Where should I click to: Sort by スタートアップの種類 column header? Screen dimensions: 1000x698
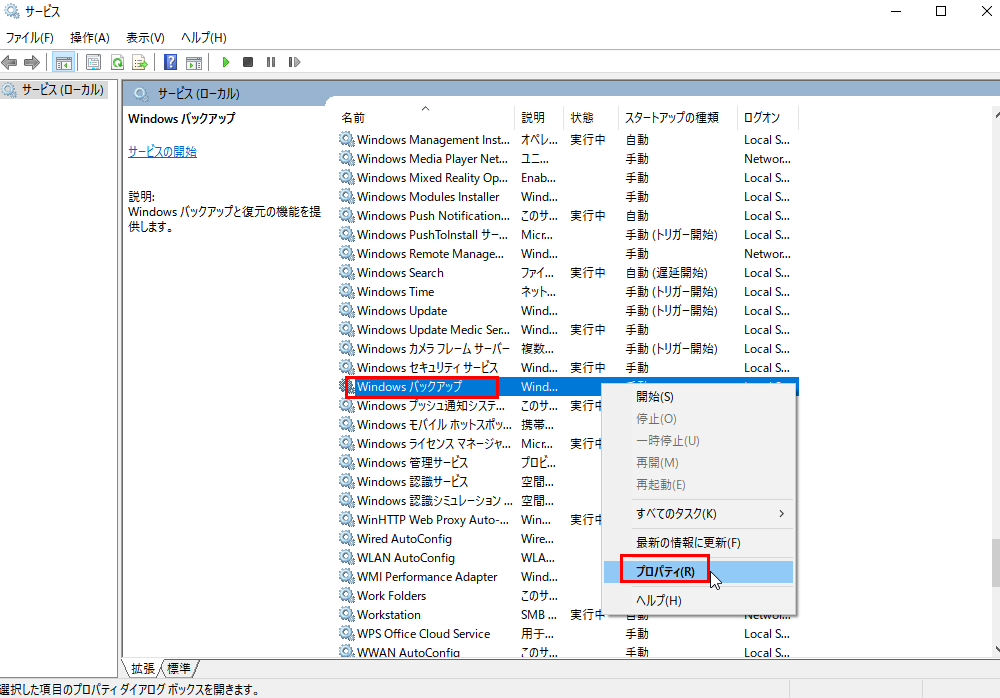coord(677,117)
